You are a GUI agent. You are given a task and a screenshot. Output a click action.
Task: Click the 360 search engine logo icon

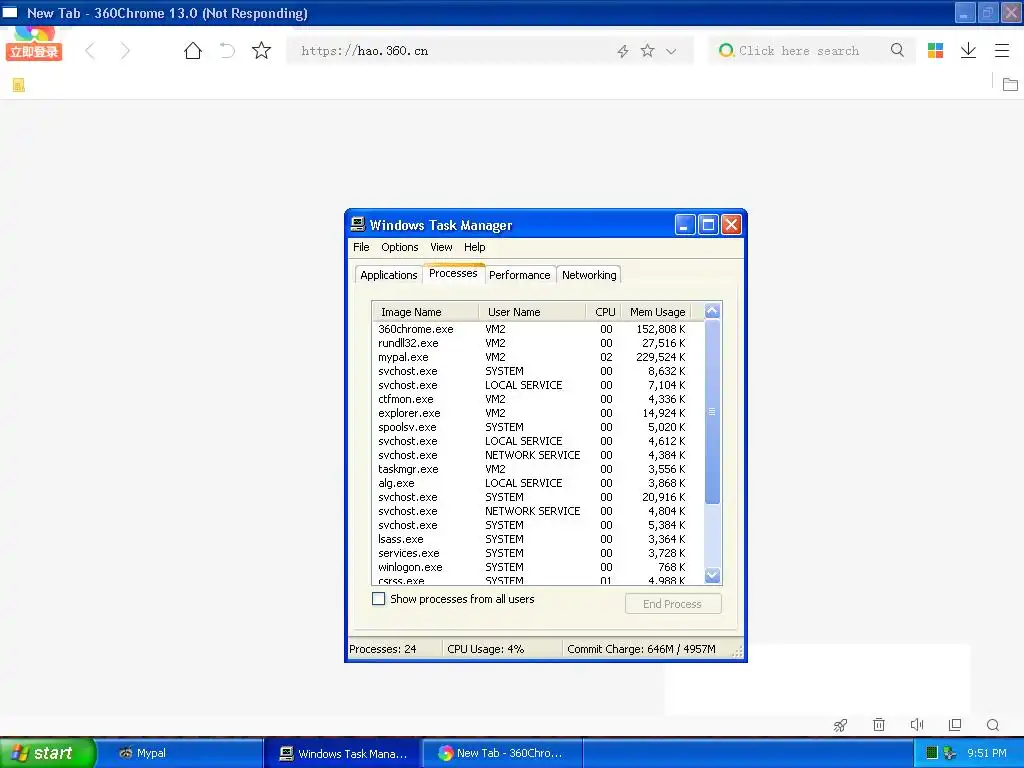click(x=726, y=50)
